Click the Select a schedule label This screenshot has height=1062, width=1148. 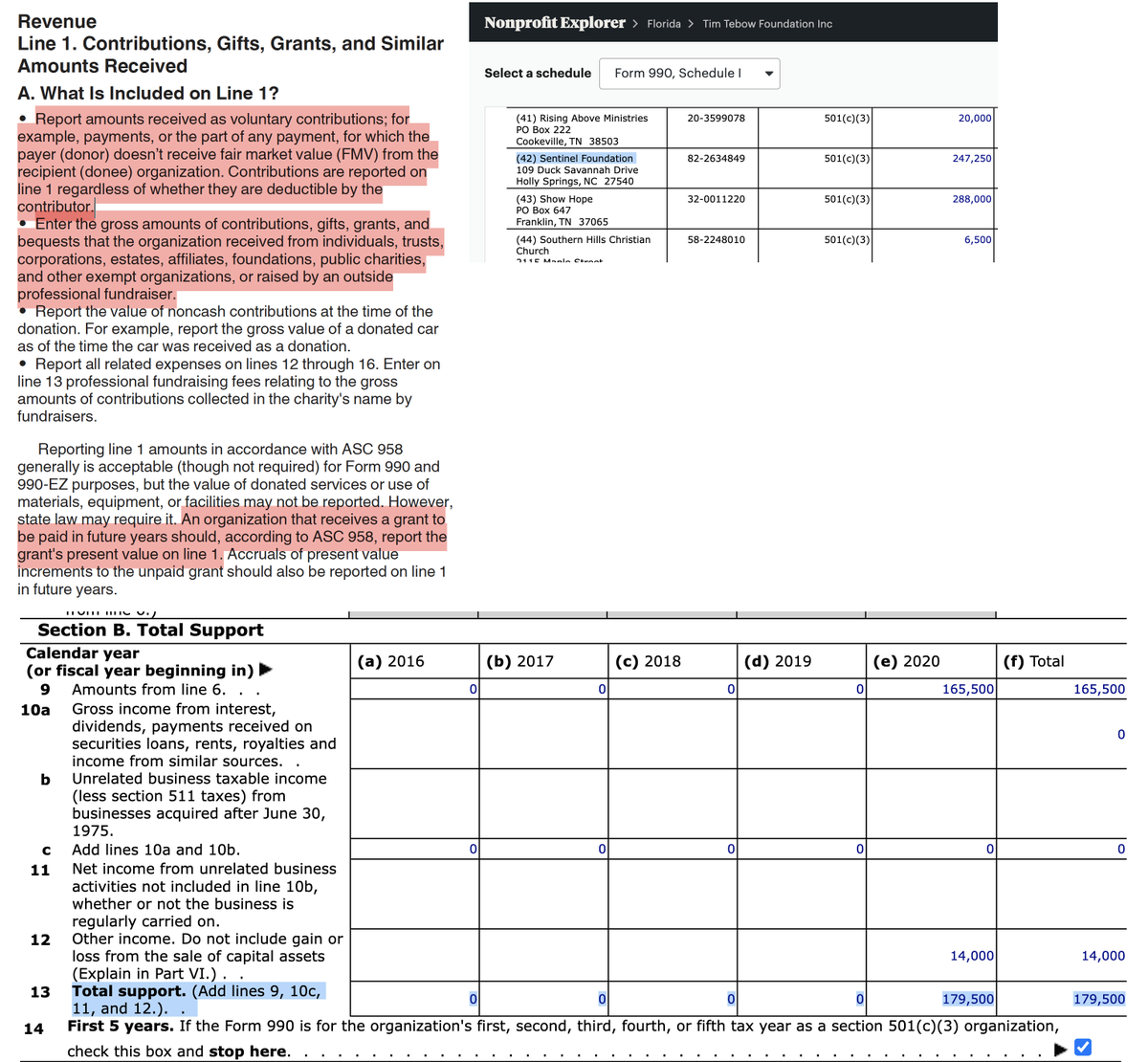(538, 73)
